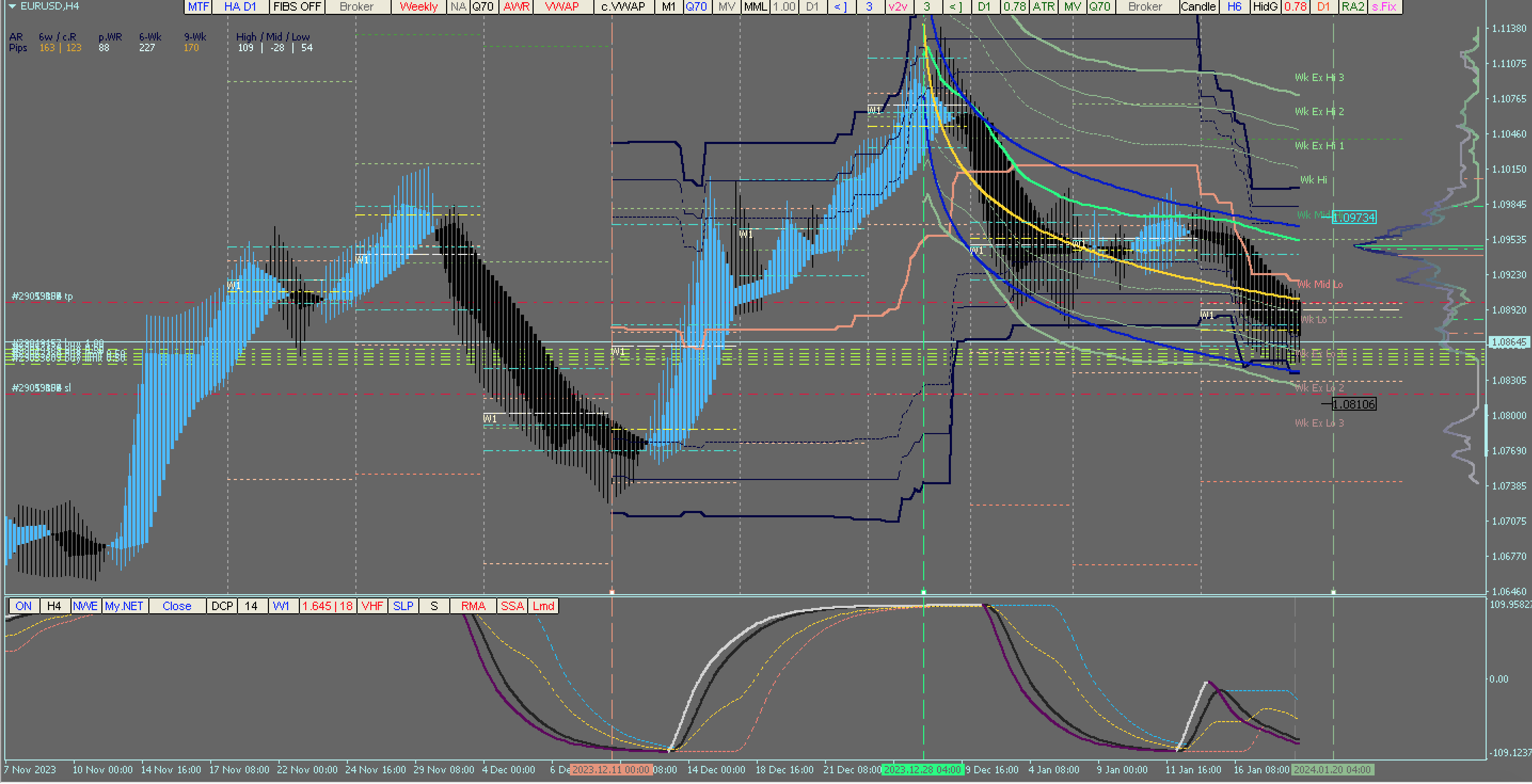Click the Close price selector button
This screenshot has height=784, width=1532.
click(177, 606)
